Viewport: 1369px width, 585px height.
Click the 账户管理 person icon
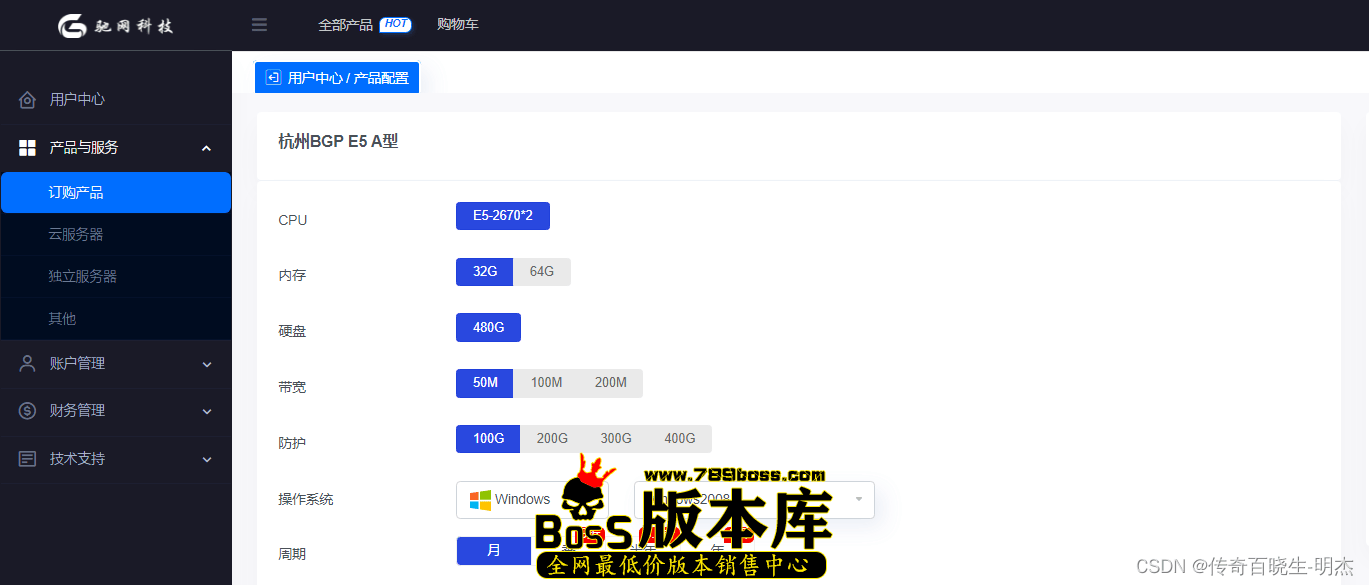coord(27,364)
